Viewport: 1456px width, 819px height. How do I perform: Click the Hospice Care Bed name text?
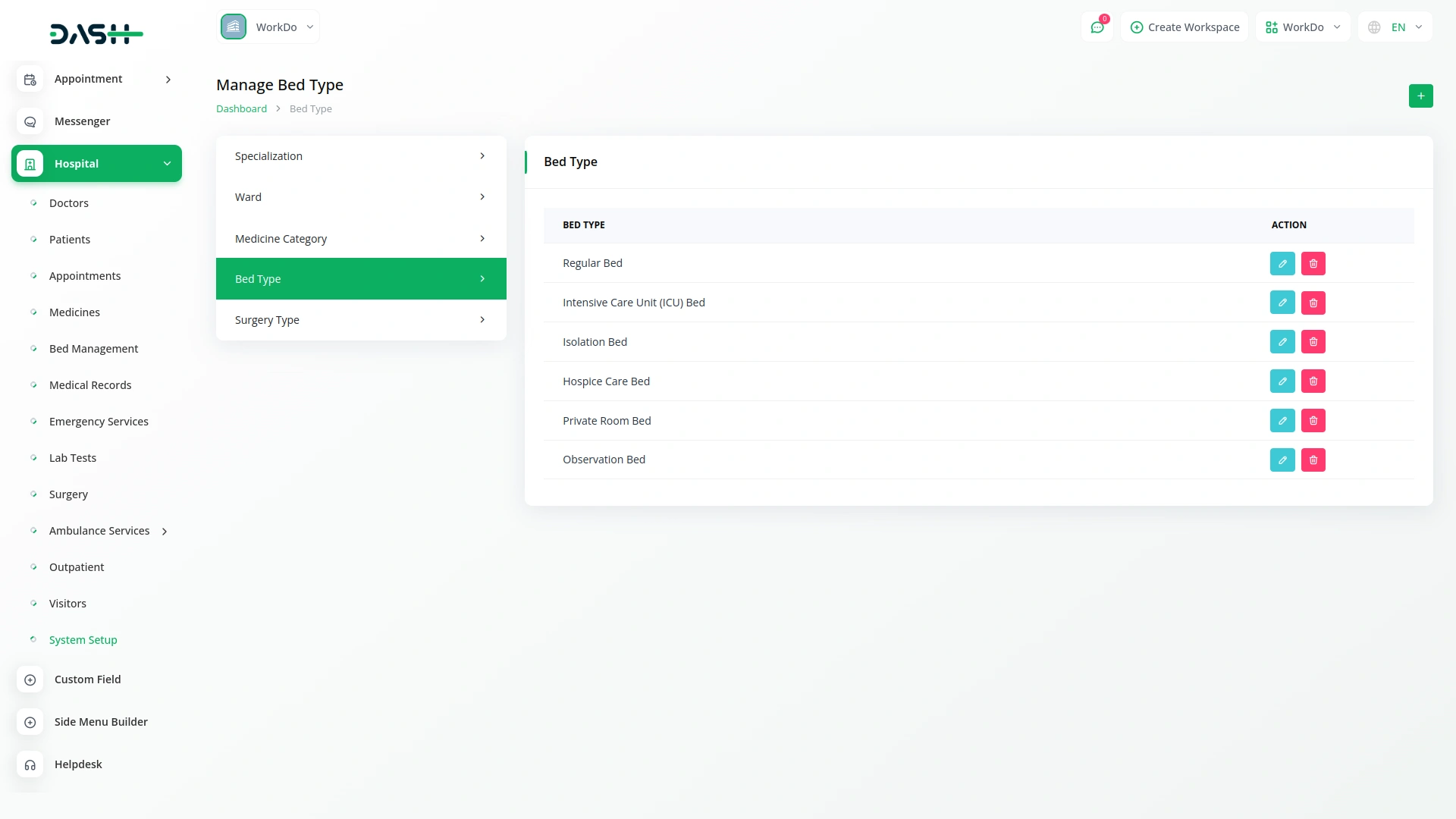click(606, 381)
